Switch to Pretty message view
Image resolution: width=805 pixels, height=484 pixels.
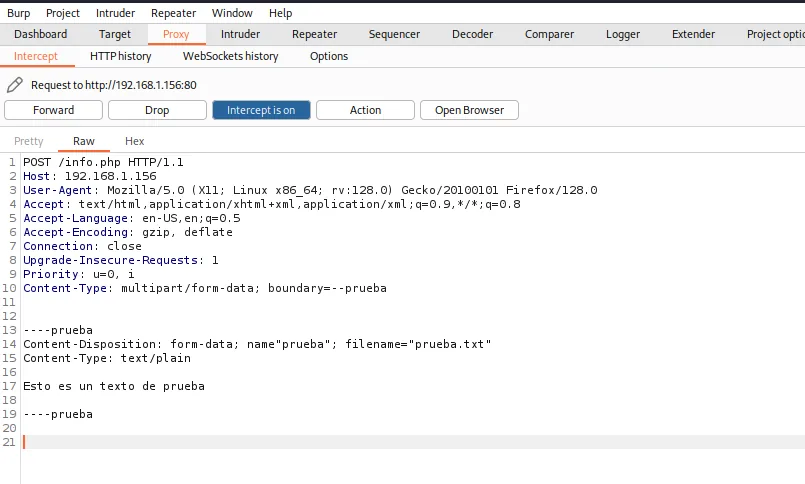[29, 141]
